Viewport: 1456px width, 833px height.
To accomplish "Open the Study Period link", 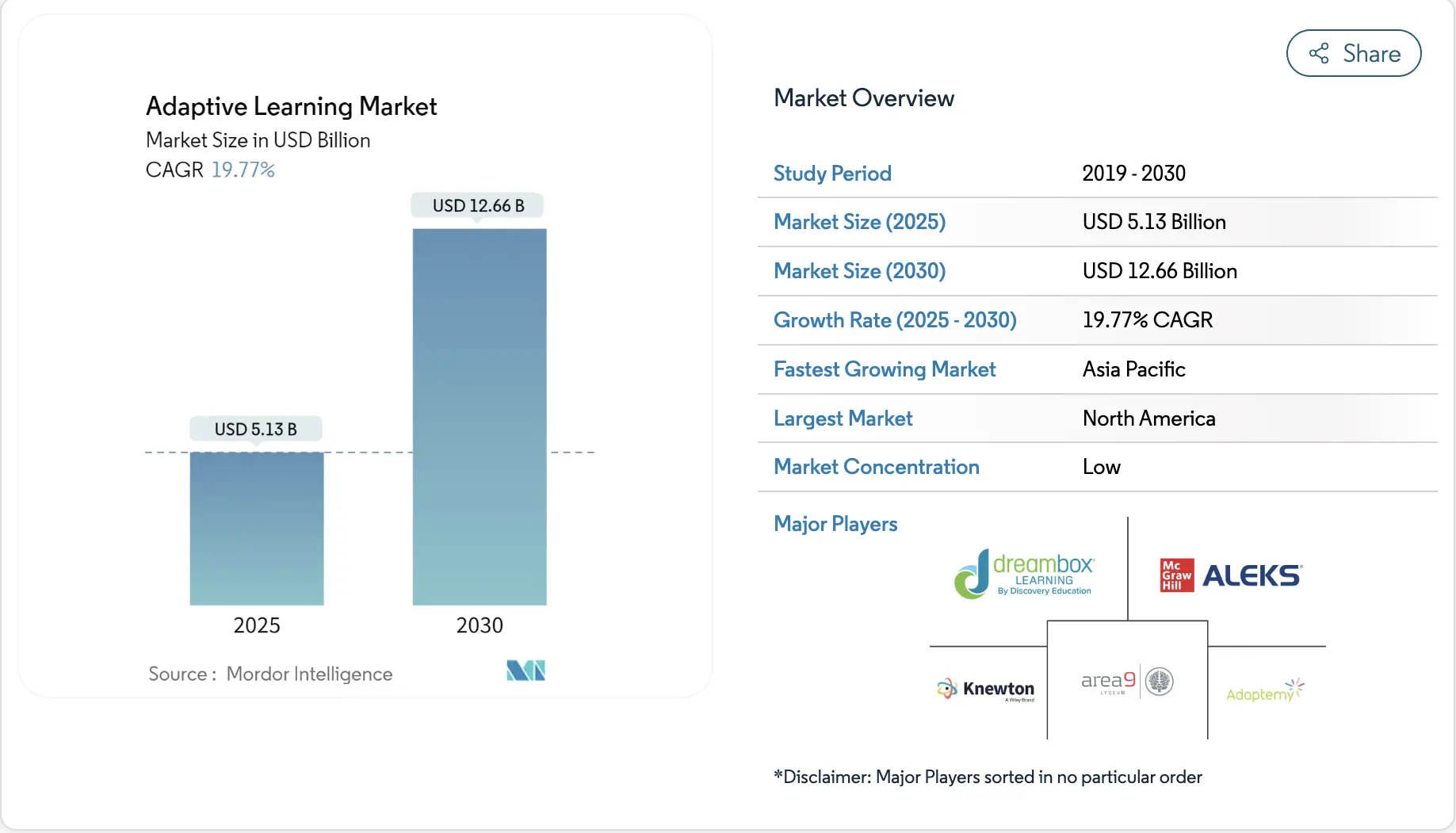I will 831,173.
